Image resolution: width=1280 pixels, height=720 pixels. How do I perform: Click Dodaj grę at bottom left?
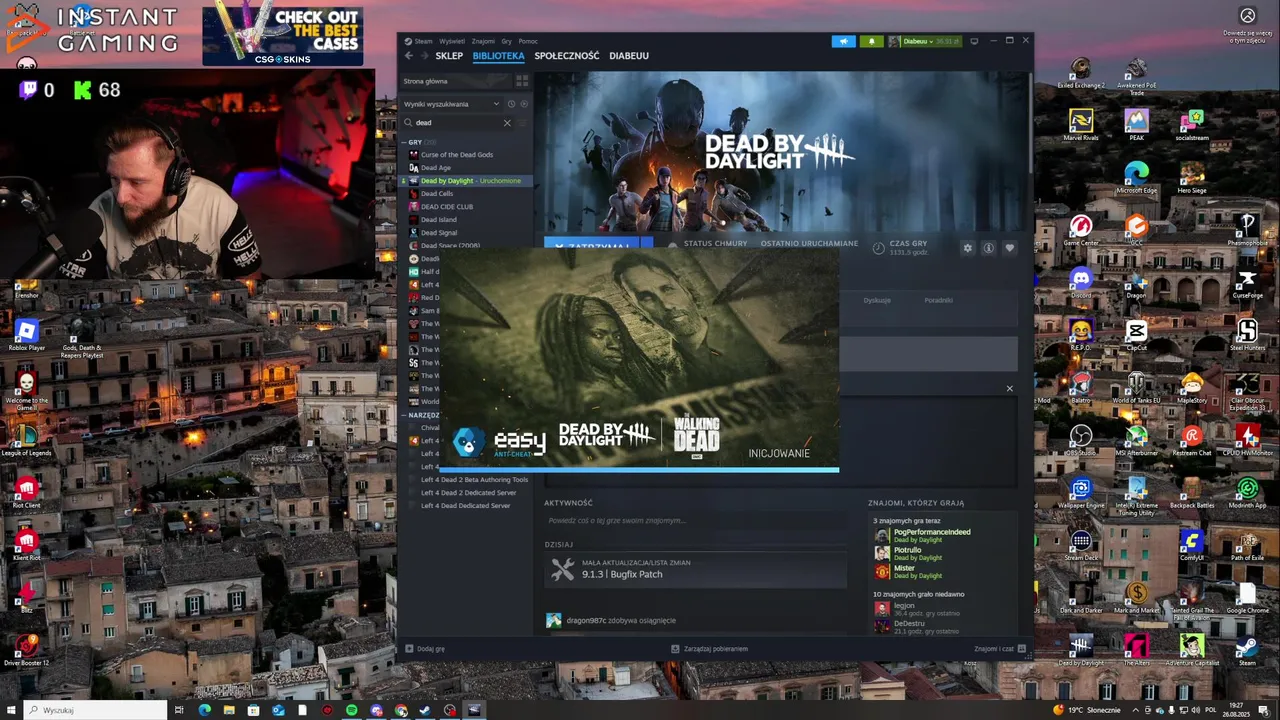(x=425, y=649)
